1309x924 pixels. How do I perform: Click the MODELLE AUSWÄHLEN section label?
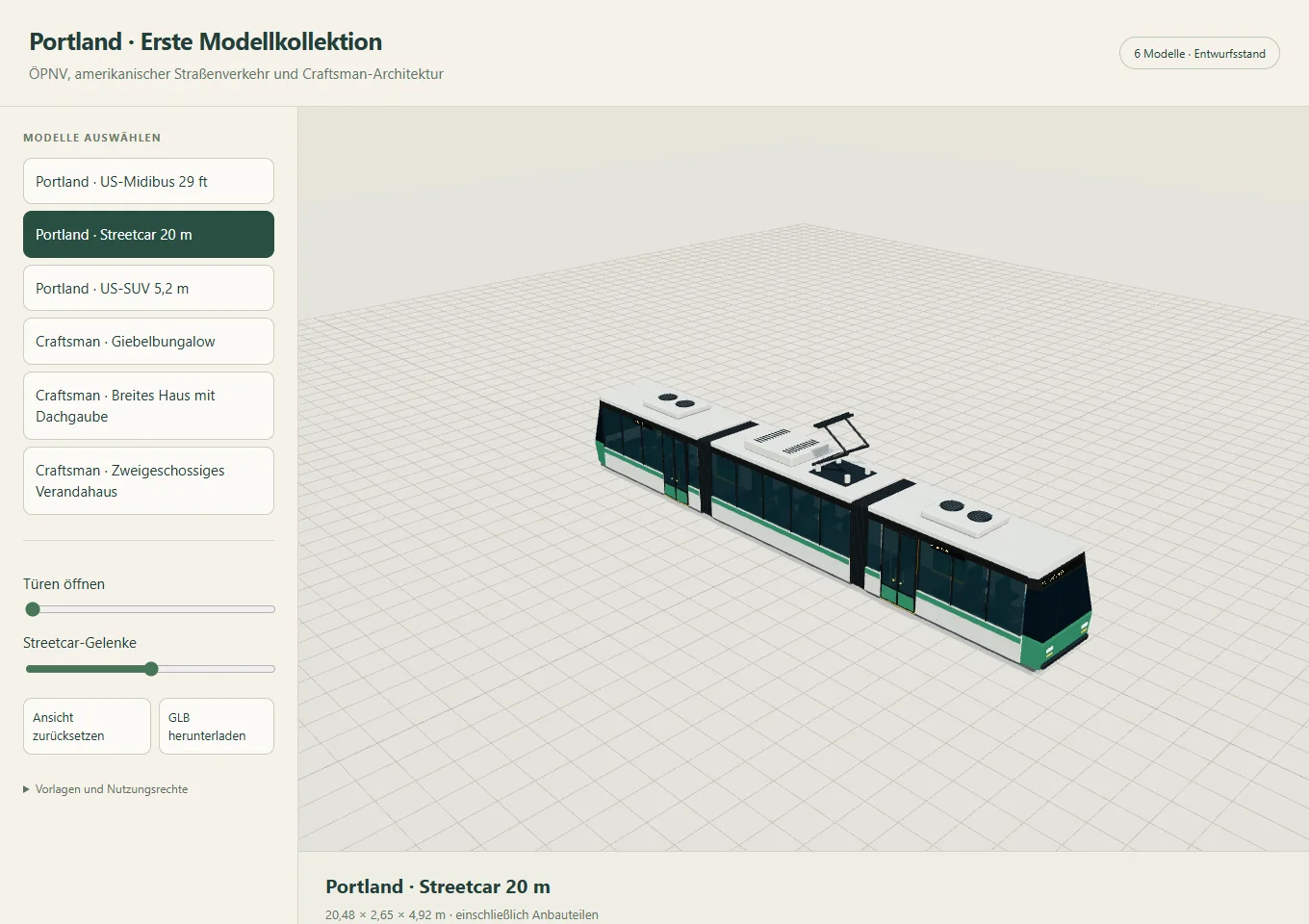[x=92, y=138]
